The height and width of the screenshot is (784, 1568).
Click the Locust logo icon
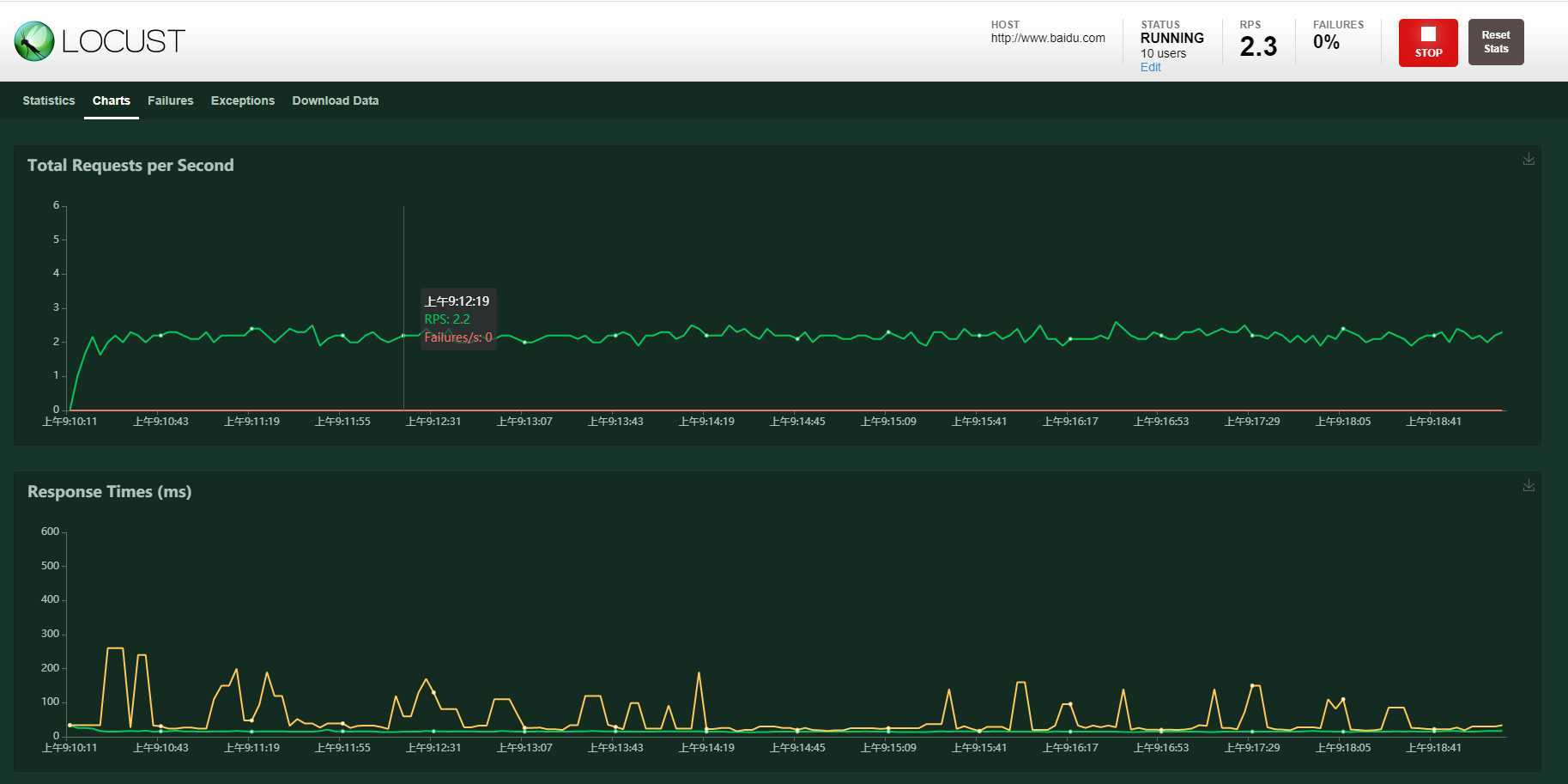click(x=34, y=41)
